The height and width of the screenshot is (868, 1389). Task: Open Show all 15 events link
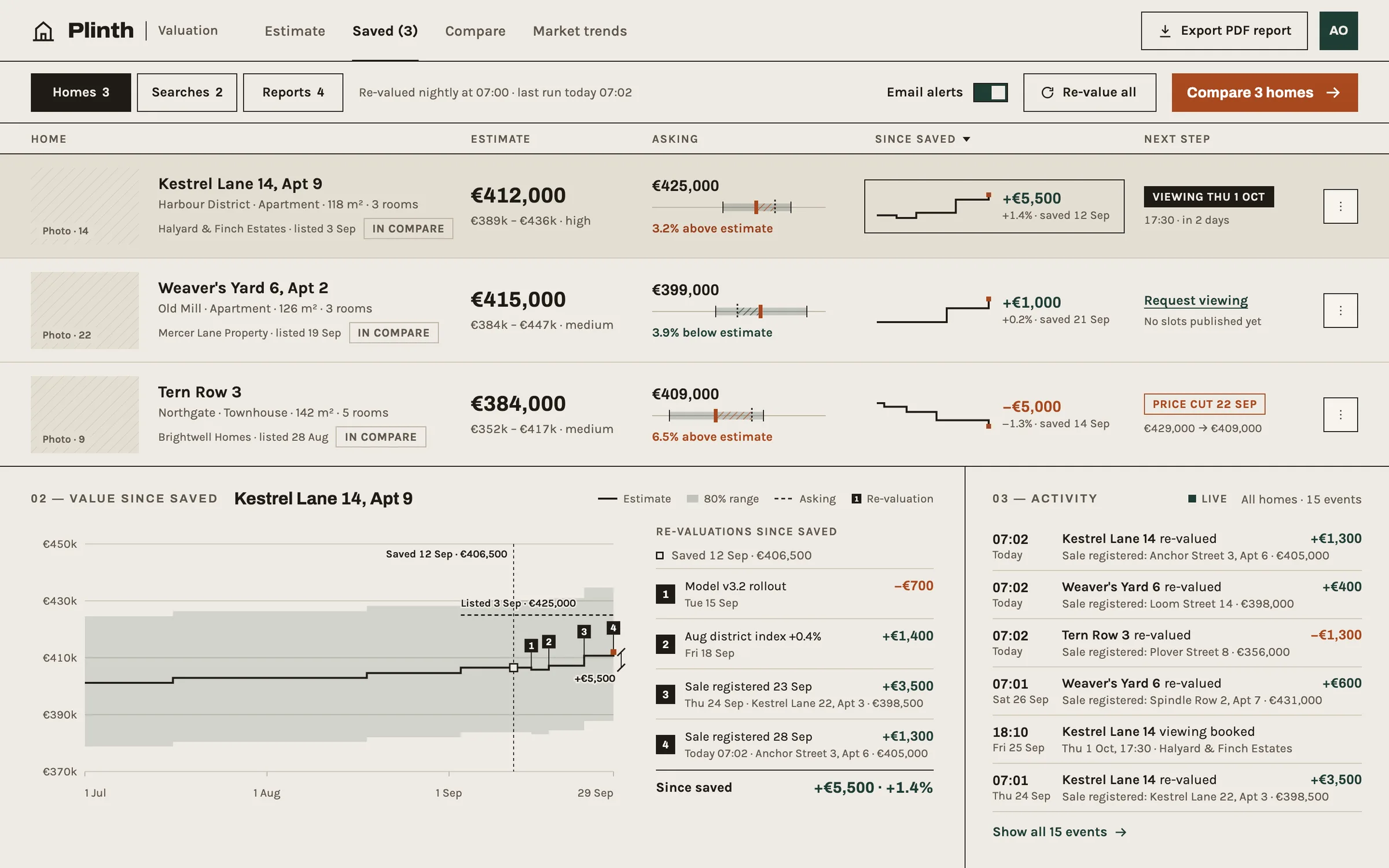[1059, 832]
